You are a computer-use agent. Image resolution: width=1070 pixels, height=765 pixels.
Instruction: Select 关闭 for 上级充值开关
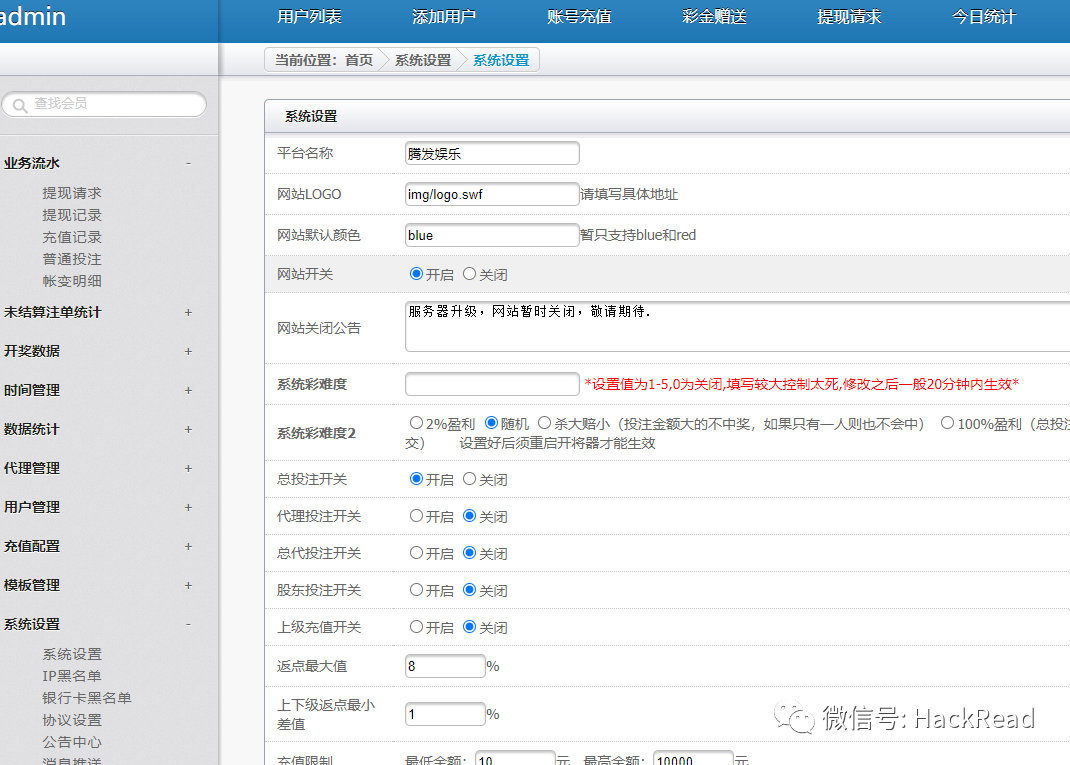tap(469, 626)
